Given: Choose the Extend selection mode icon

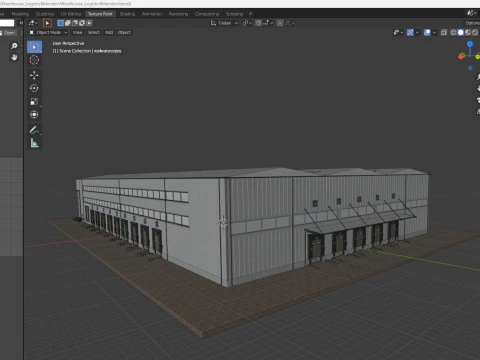Looking at the screenshot, I should pos(68,23).
